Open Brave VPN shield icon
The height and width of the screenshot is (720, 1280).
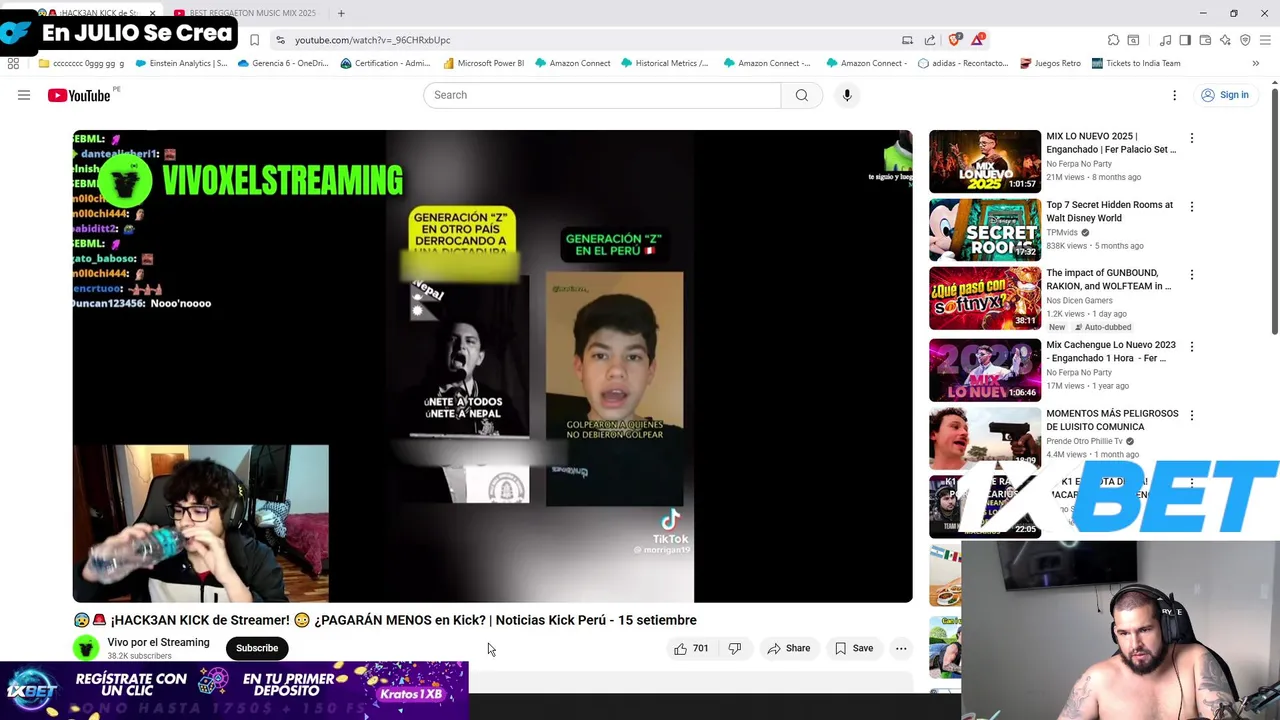pyautogui.click(x=1245, y=40)
